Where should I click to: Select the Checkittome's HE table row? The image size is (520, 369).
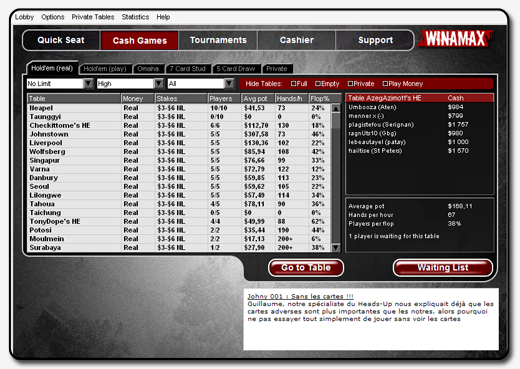(x=179, y=125)
